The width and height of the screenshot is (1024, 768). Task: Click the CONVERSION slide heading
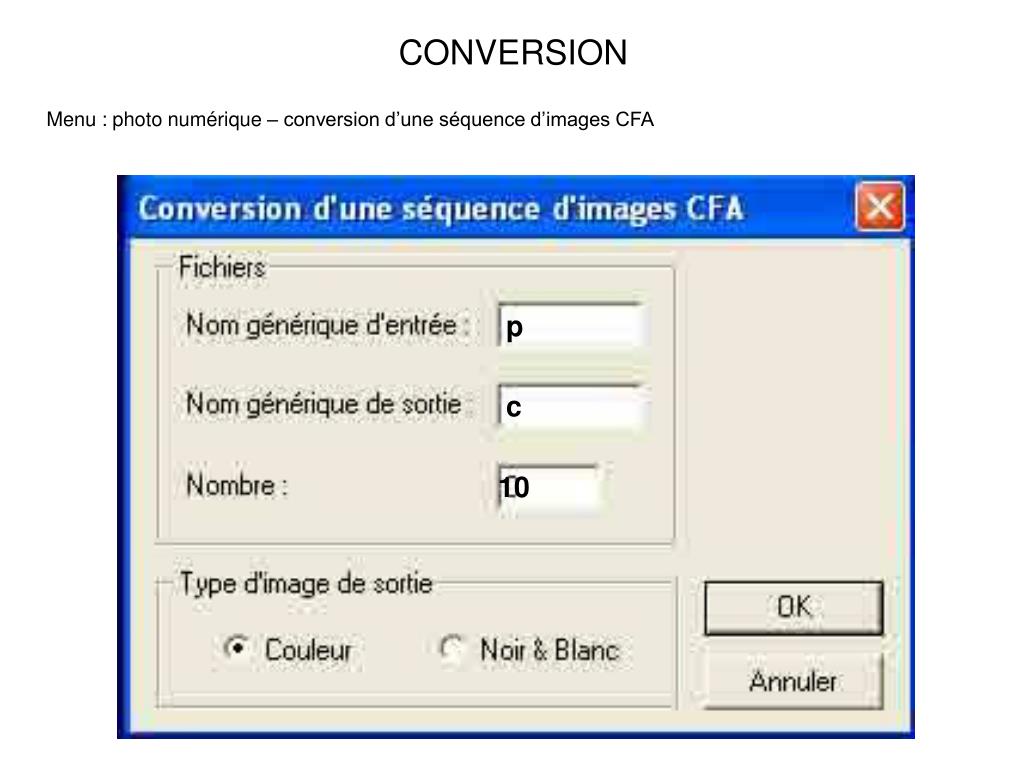pyautogui.click(x=513, y=52)
